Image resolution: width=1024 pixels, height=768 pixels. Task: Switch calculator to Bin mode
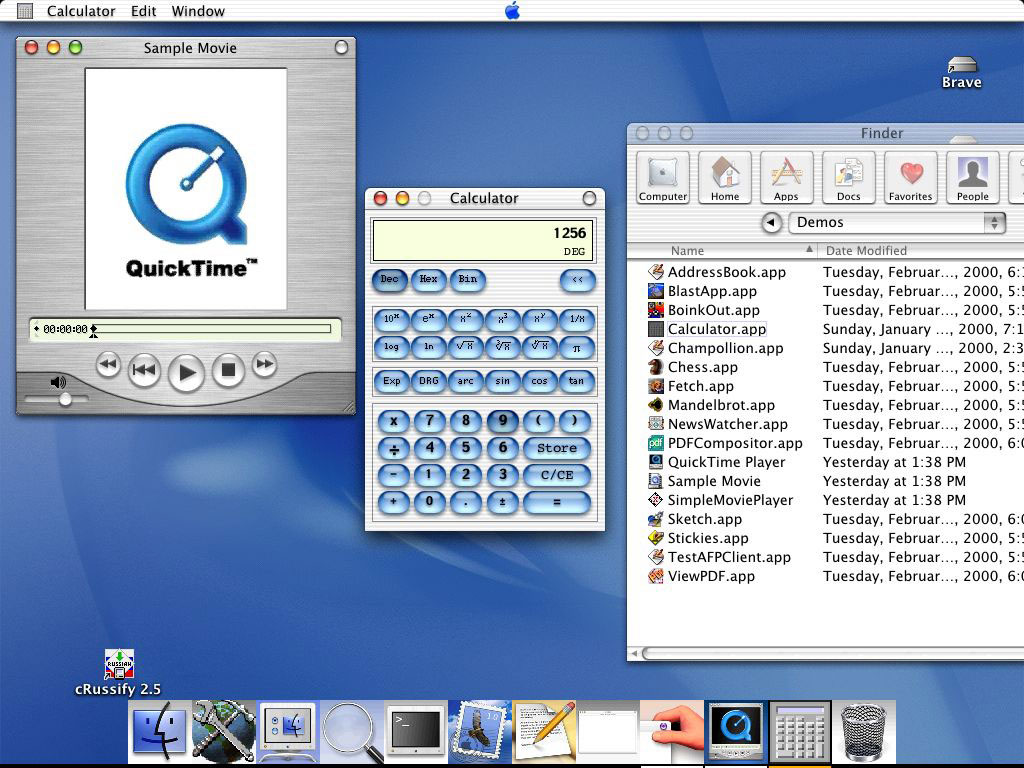click(468, 280)
